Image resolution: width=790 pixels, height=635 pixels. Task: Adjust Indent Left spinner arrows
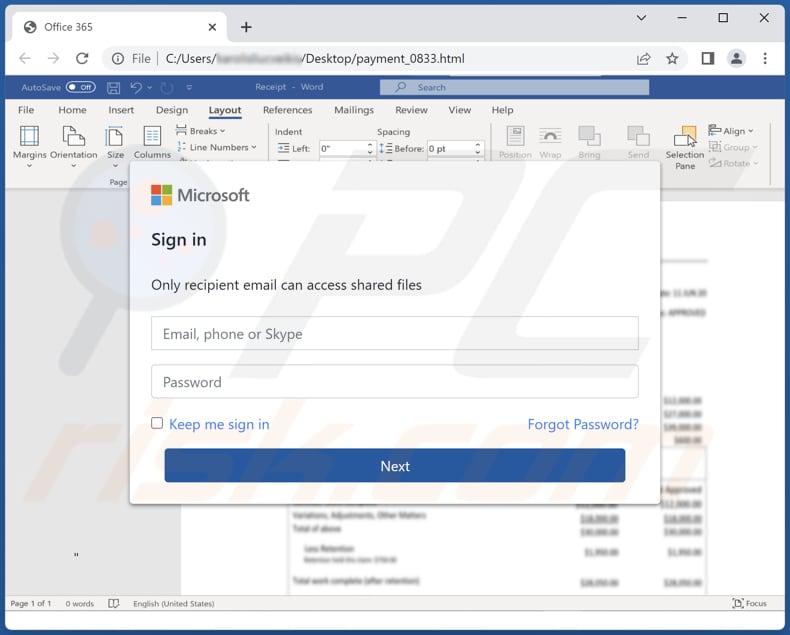point(370,148)
